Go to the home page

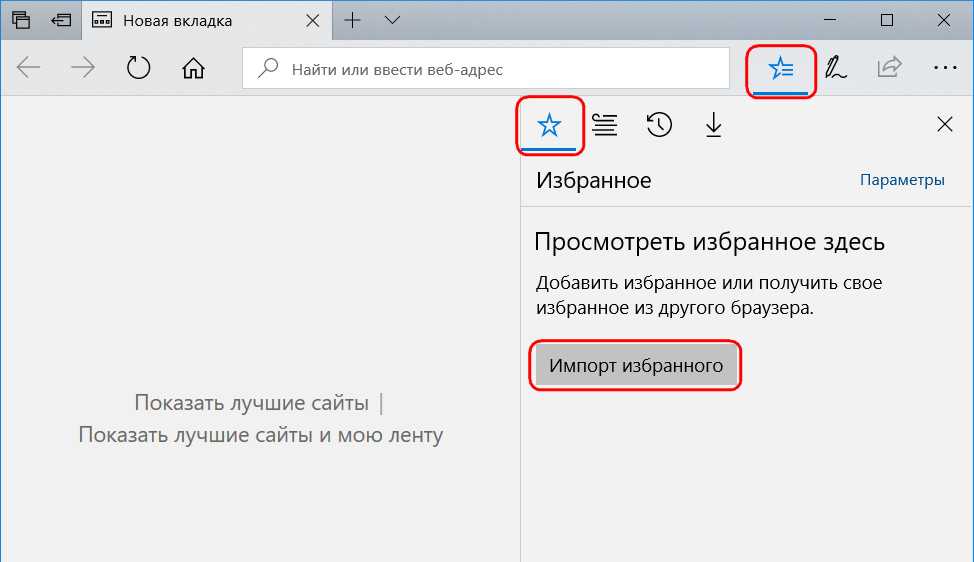[193, 69]
